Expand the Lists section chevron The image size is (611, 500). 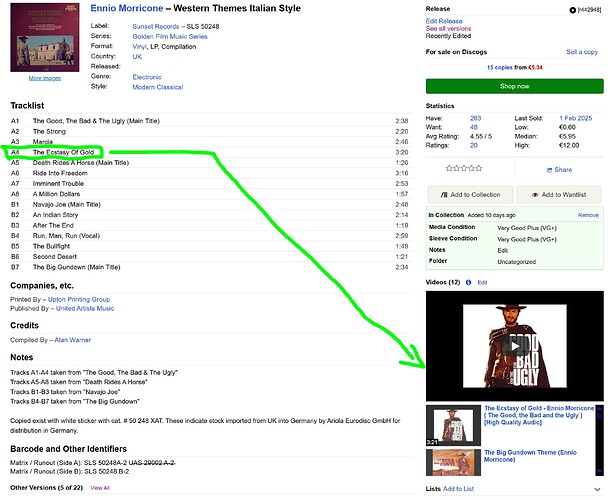tap(597, 489)
